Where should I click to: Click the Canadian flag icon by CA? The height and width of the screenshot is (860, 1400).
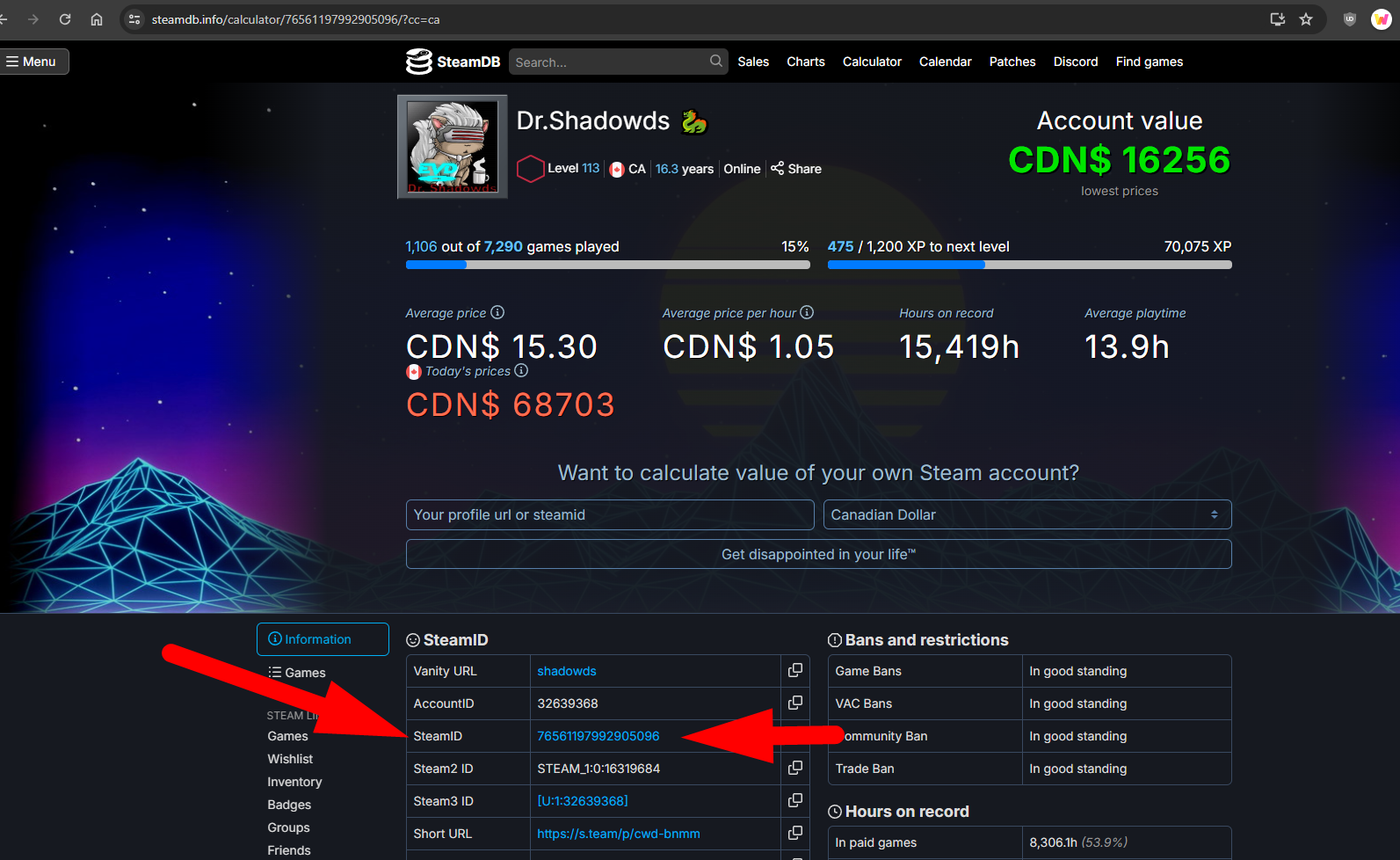[x=617, y=169]
